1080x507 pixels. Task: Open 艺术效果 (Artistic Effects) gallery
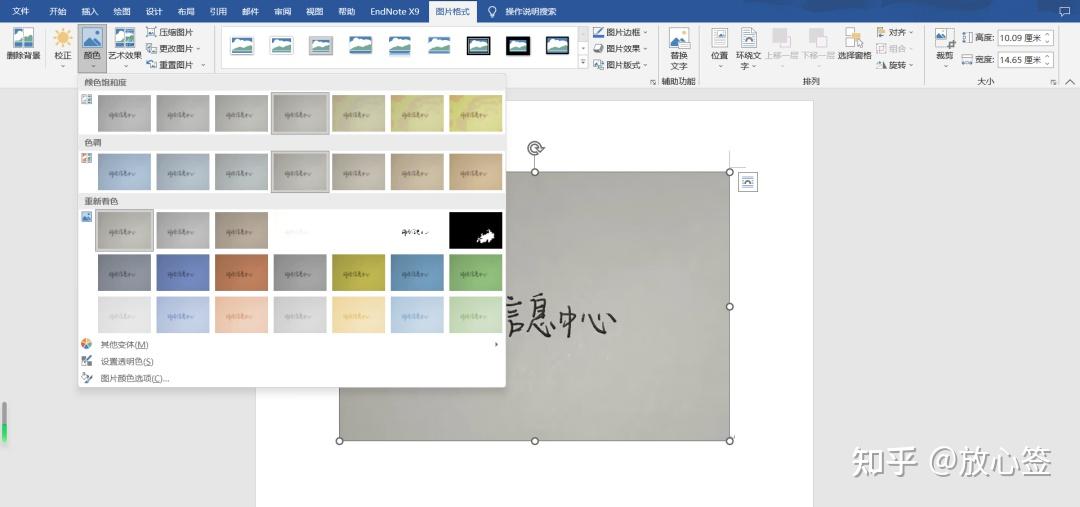125,46
